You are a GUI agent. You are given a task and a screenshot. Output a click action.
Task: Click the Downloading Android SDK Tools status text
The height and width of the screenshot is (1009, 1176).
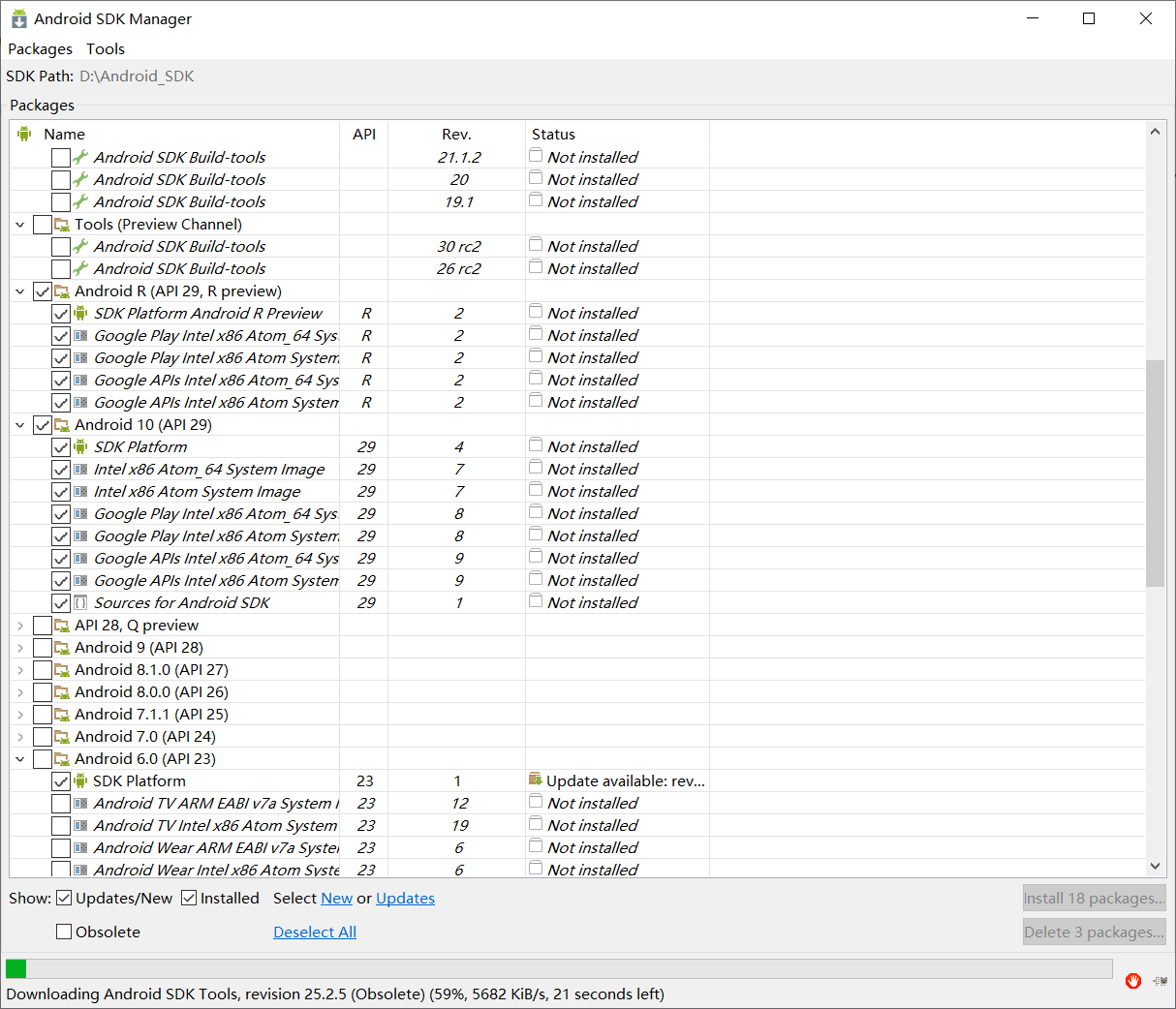click(335, 994)
